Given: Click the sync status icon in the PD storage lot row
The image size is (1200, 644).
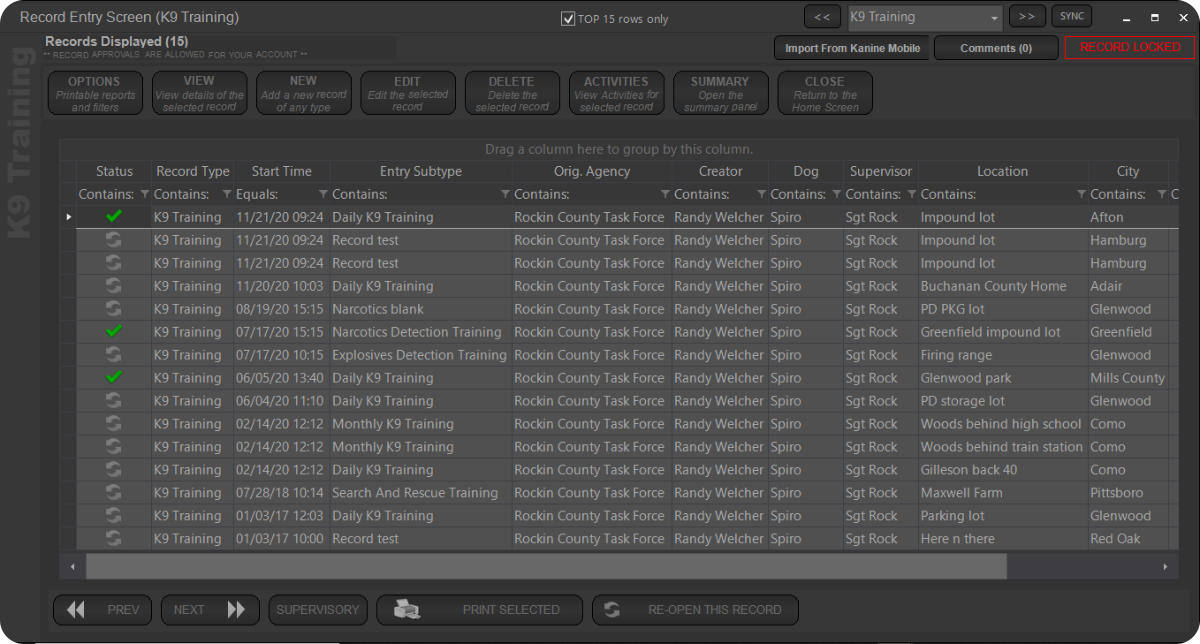Looking at the screenshot, I should tap(114, 401).
